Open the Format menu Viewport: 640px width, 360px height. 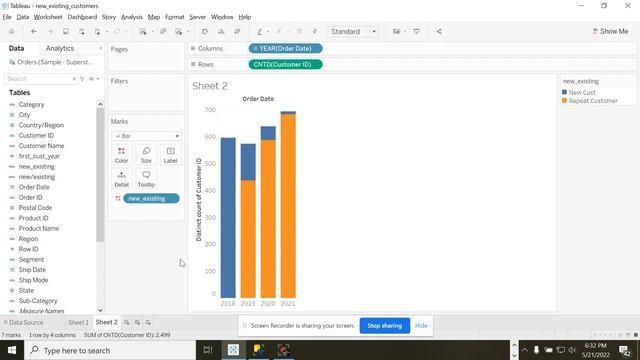175,17
